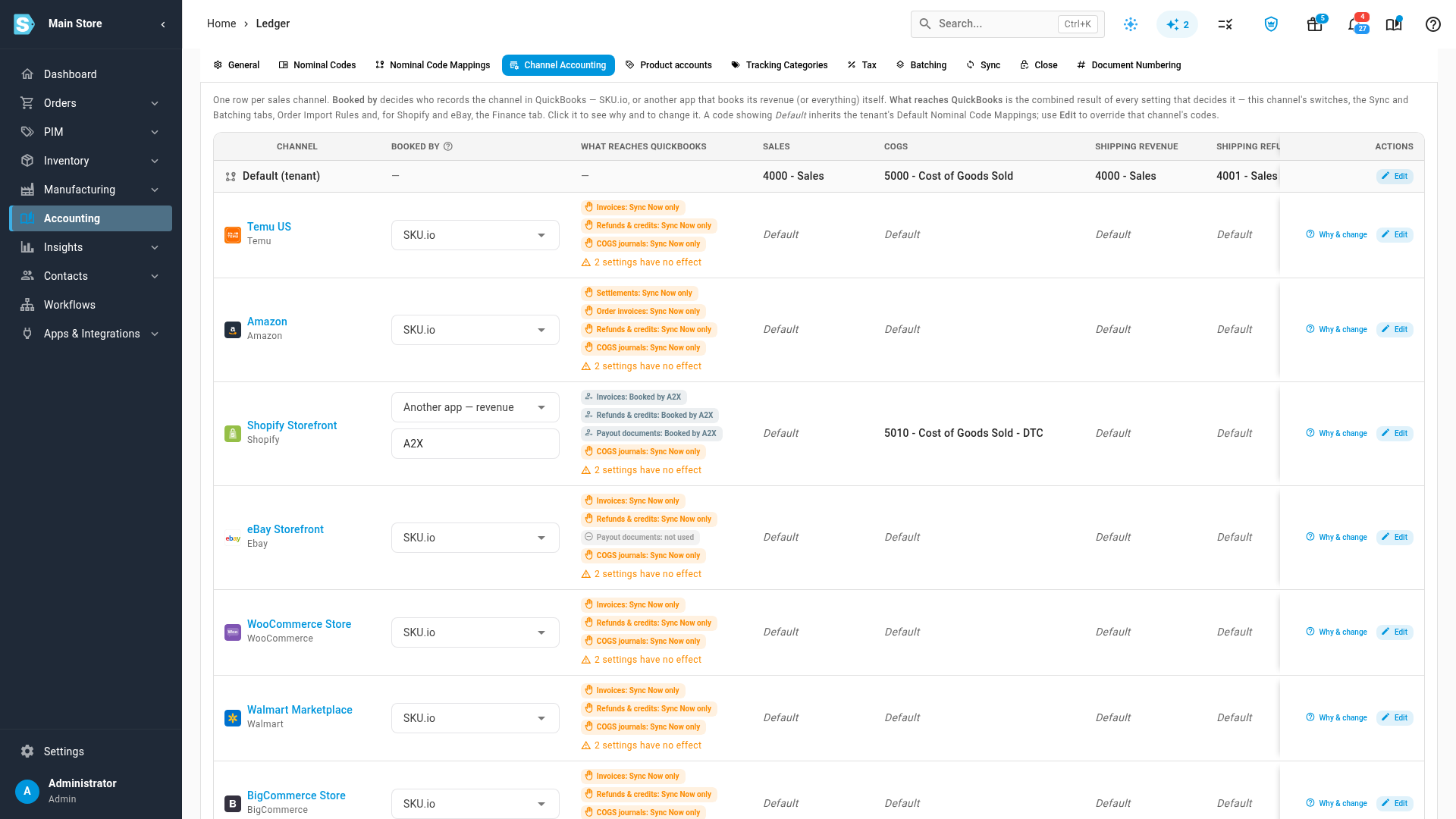Click the Administrator avatar

(x=27, y=791)
